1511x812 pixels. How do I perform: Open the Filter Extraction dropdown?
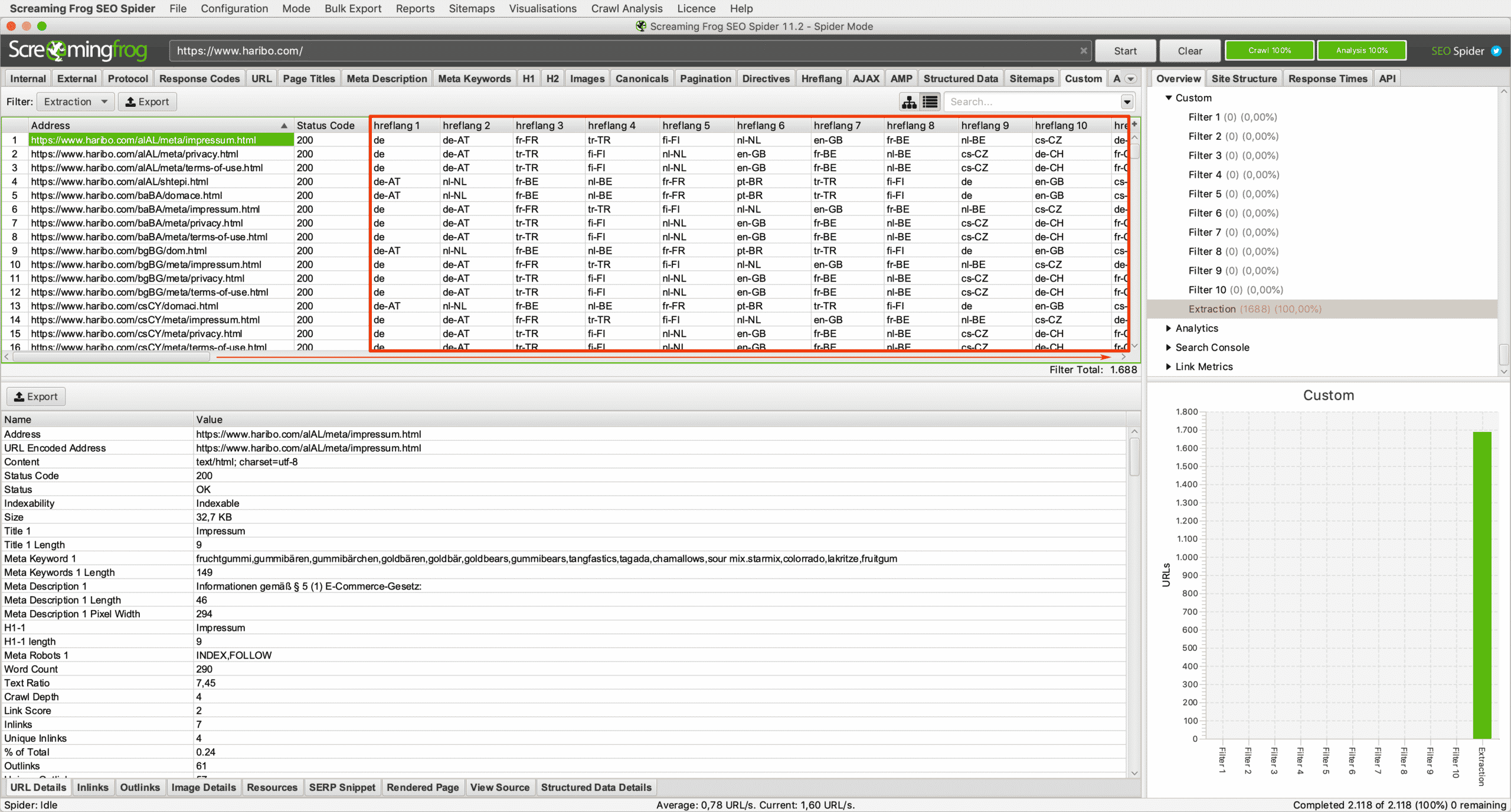tap(76, 102)
